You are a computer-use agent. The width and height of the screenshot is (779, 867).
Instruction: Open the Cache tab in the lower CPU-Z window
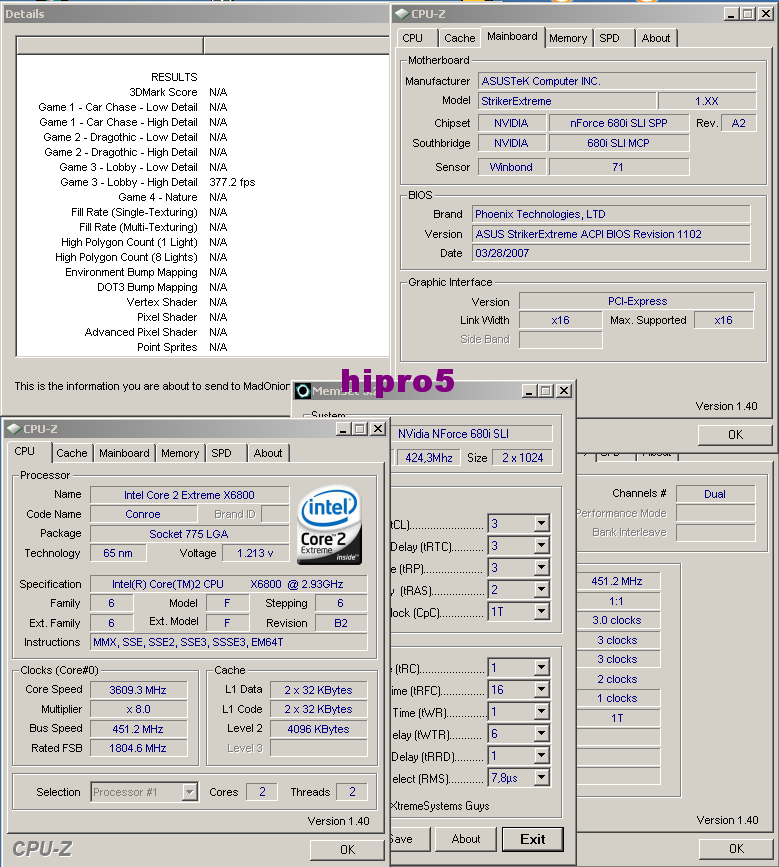71,453
